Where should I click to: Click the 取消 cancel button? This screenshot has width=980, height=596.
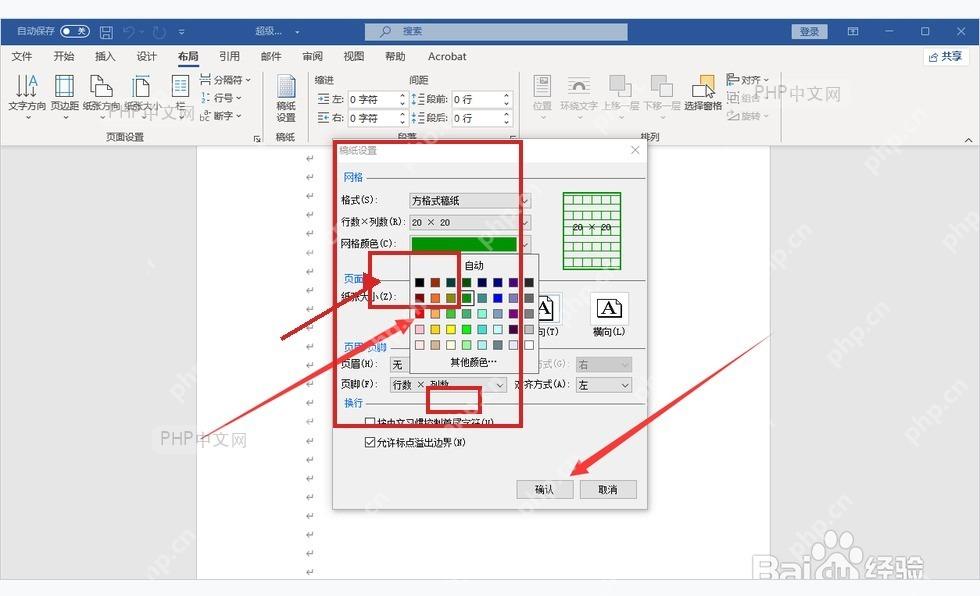click(x=608, y=489)
